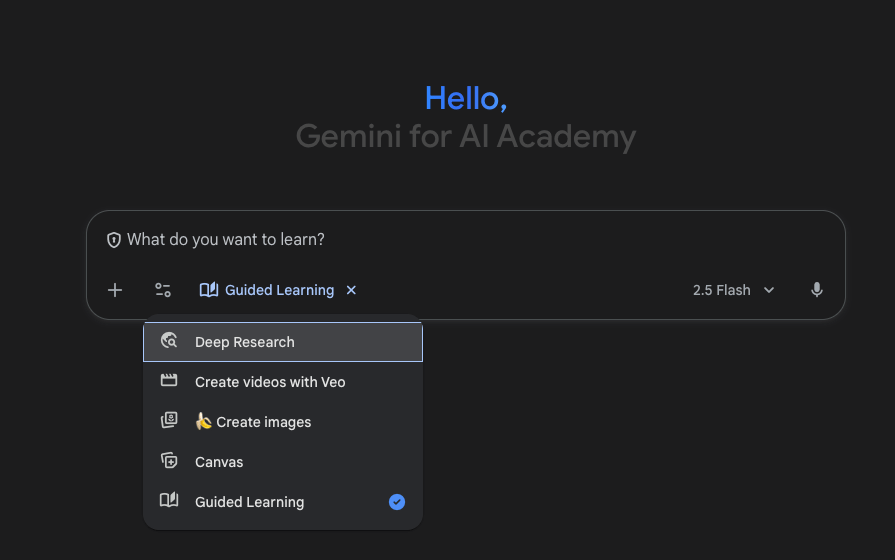Focus the 'What do you want to learn?' field
This screenshot has width=895, height=560.
pyautogui.click(x=466, y=240)
